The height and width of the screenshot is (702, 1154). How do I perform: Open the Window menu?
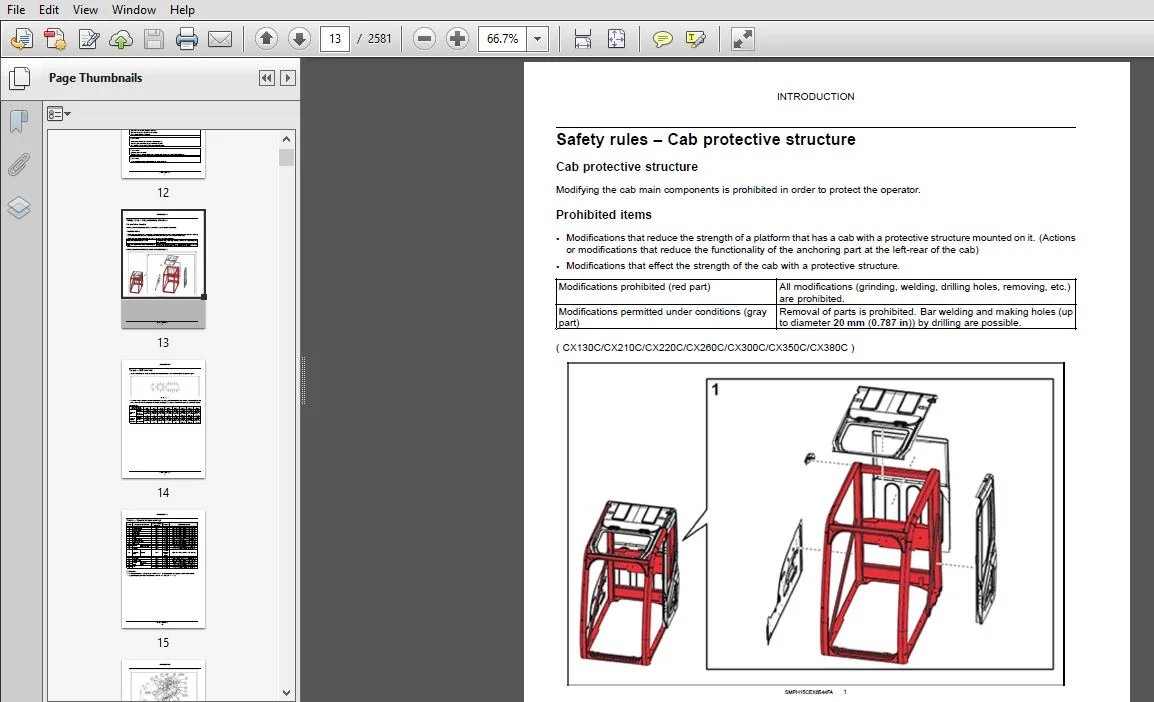[133, 10]
